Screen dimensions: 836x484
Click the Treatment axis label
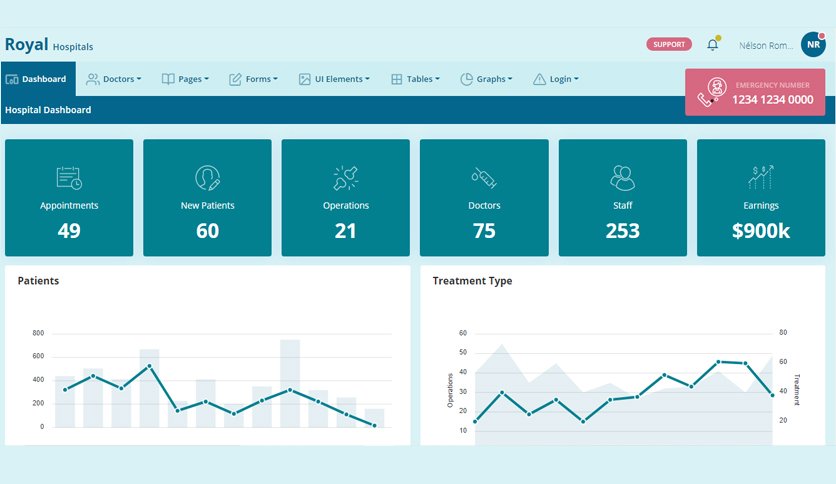click(x=797, y=390)
